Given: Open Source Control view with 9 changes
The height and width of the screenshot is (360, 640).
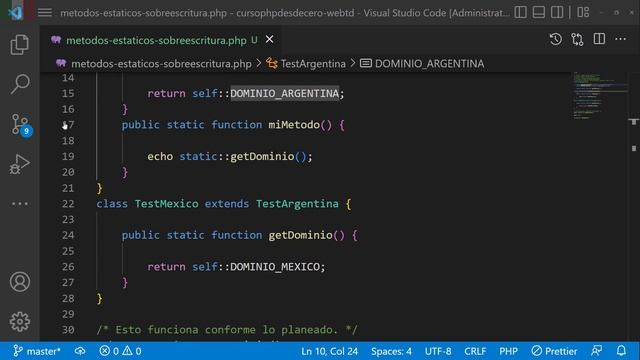Looking at the screenshot, I should click(x=20, y=124).
